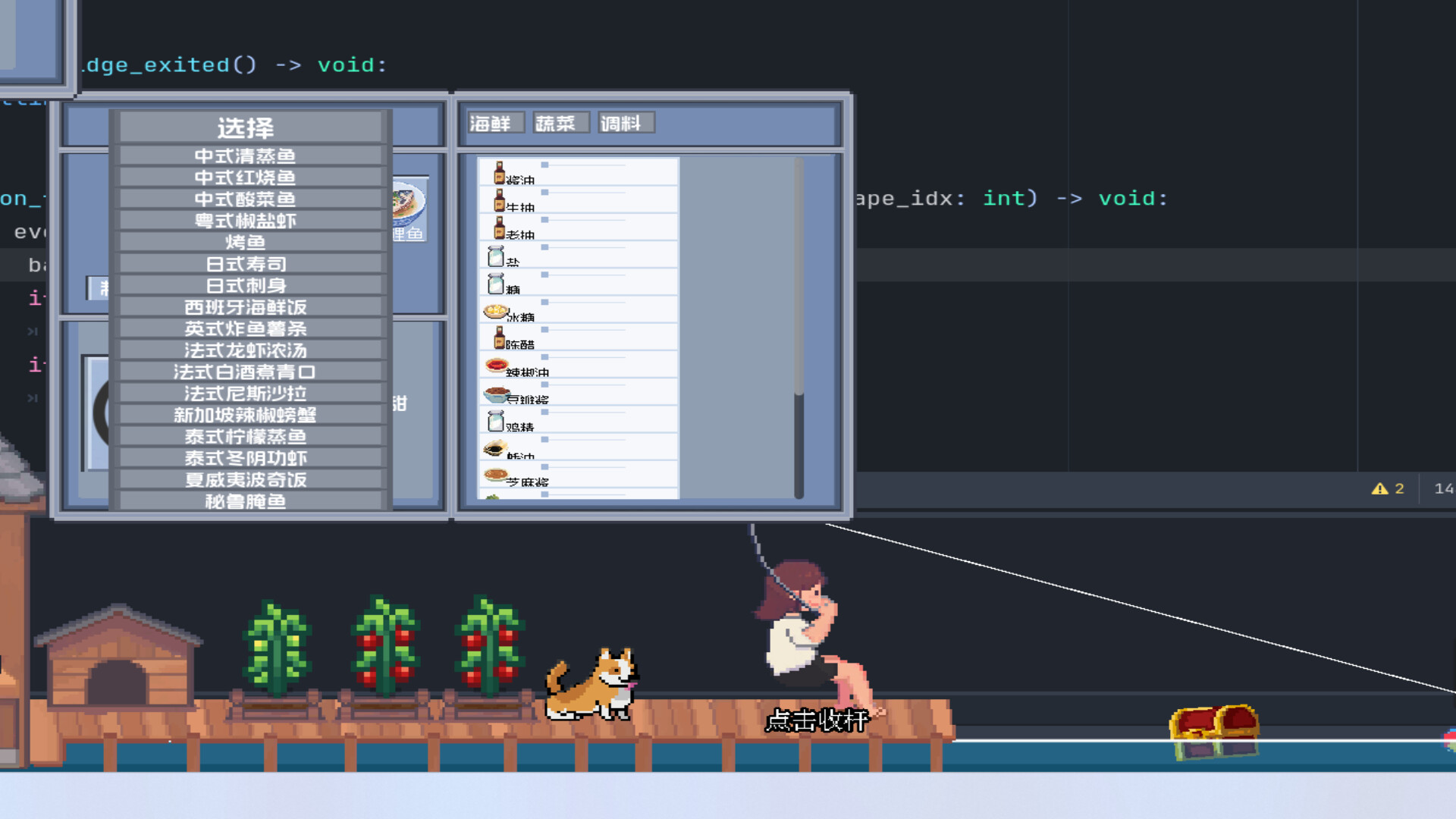Switch to the 蔬菜 tab

pyautogui.click(x=560, y=122)
